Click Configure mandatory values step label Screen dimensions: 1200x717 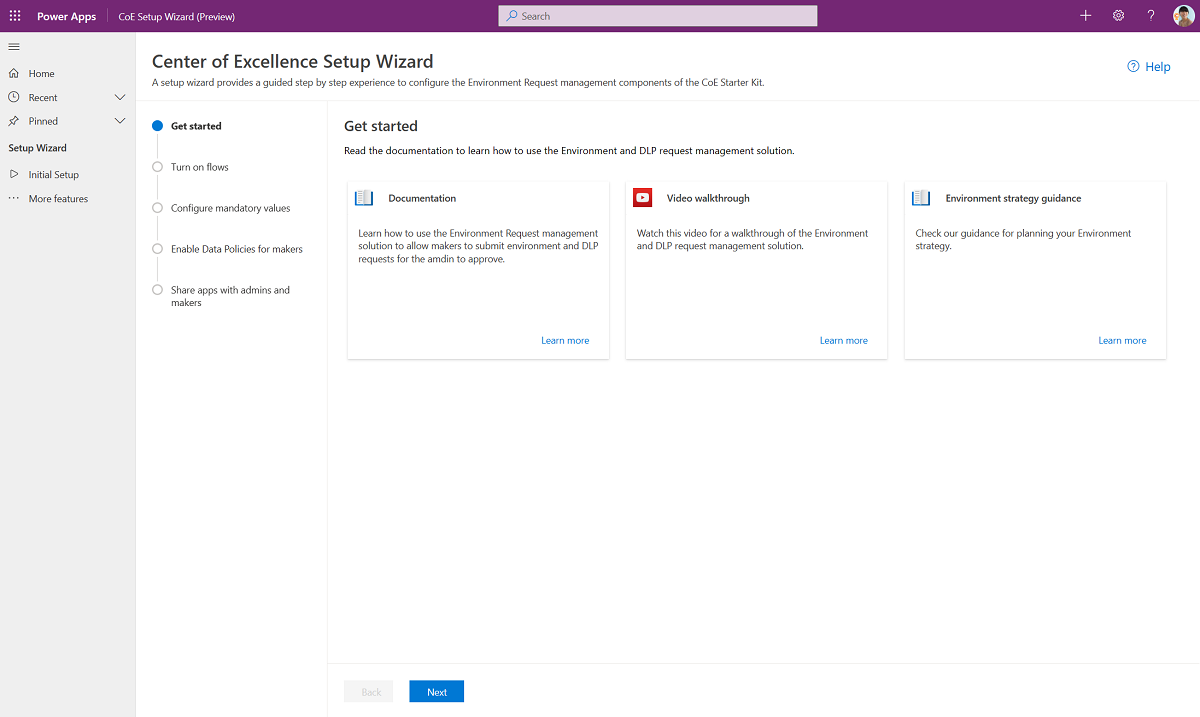tap(231, 208)
